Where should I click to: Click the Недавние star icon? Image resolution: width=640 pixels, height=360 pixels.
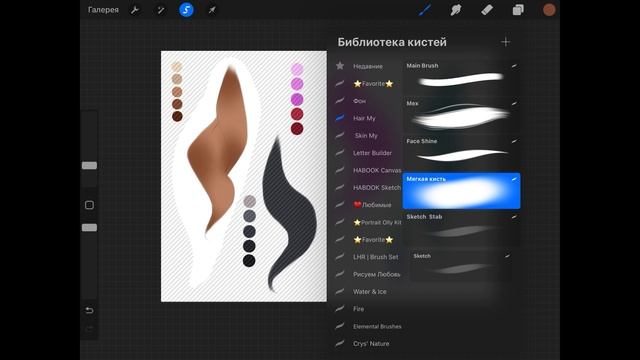[340, 66]
